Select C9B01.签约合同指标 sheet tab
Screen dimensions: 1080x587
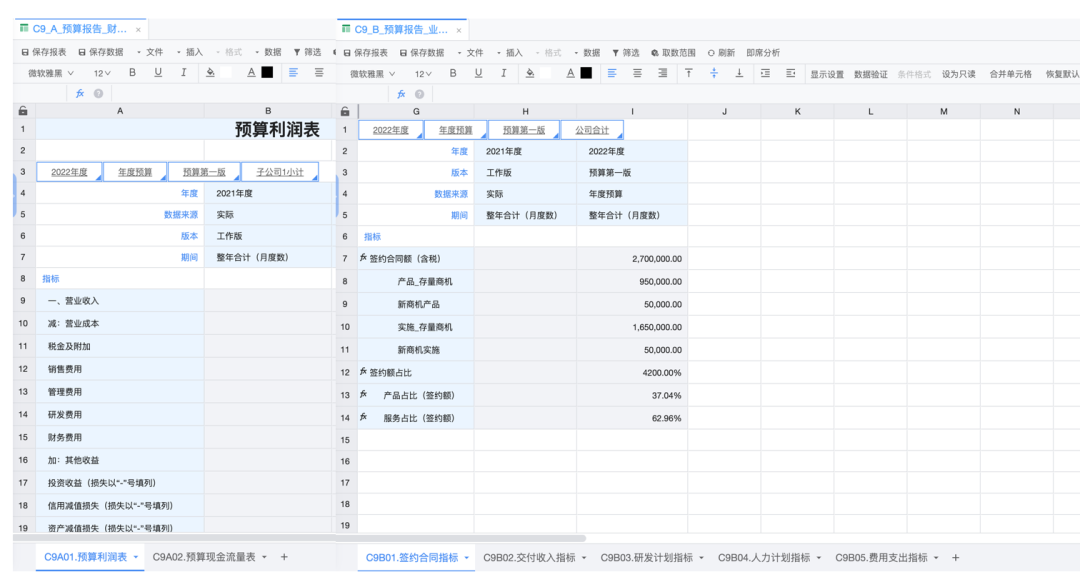(412, 558)
